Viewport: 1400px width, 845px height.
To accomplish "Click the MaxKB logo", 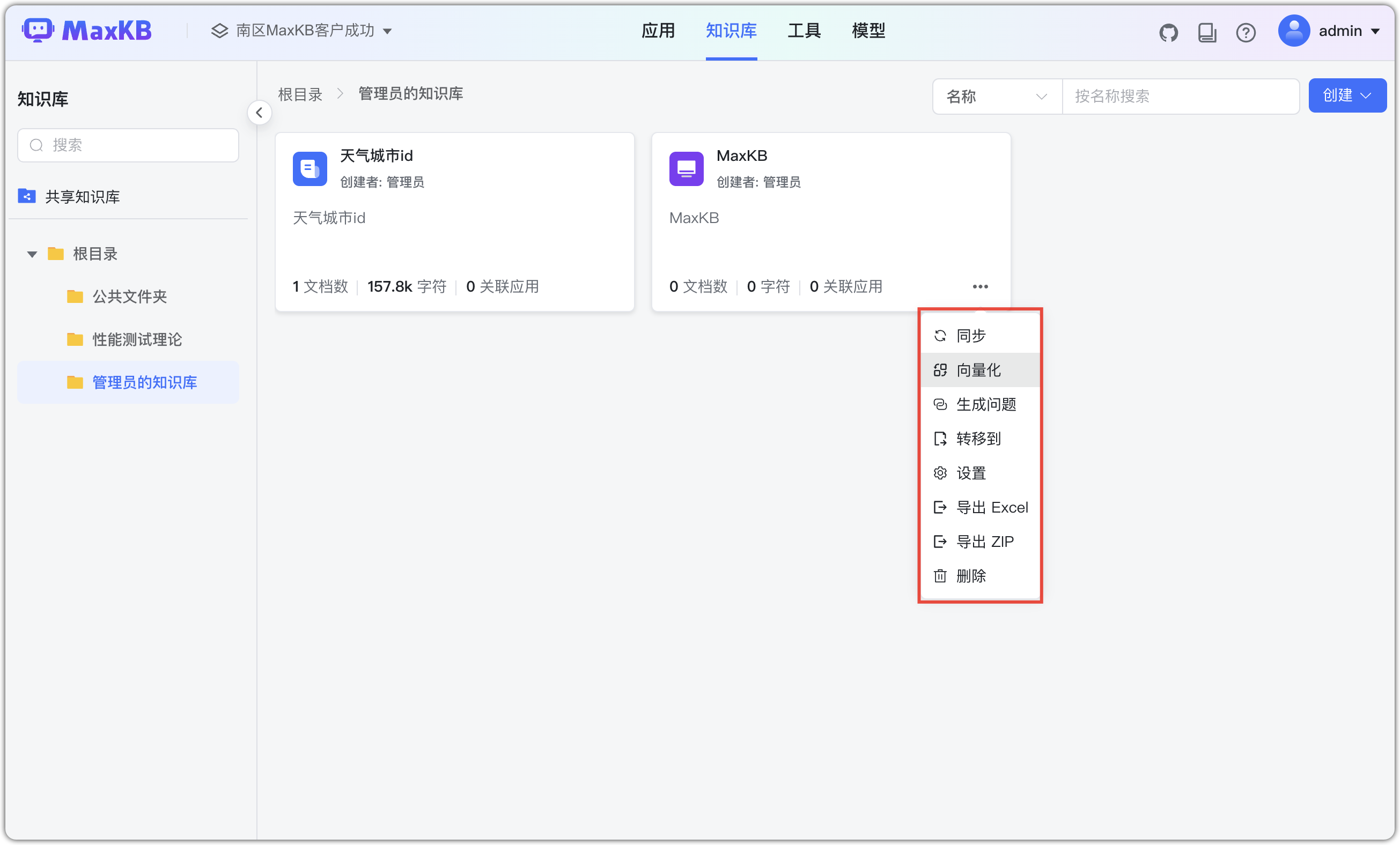I will click(86, 31).
